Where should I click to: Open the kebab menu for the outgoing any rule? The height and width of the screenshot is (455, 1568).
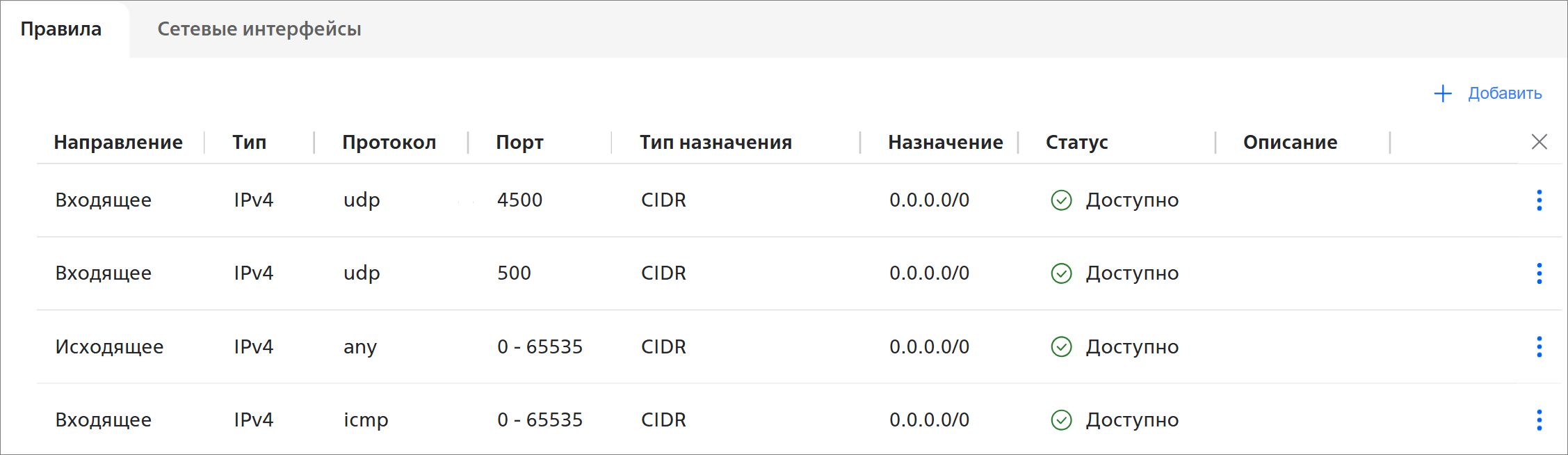(1539, 346)
